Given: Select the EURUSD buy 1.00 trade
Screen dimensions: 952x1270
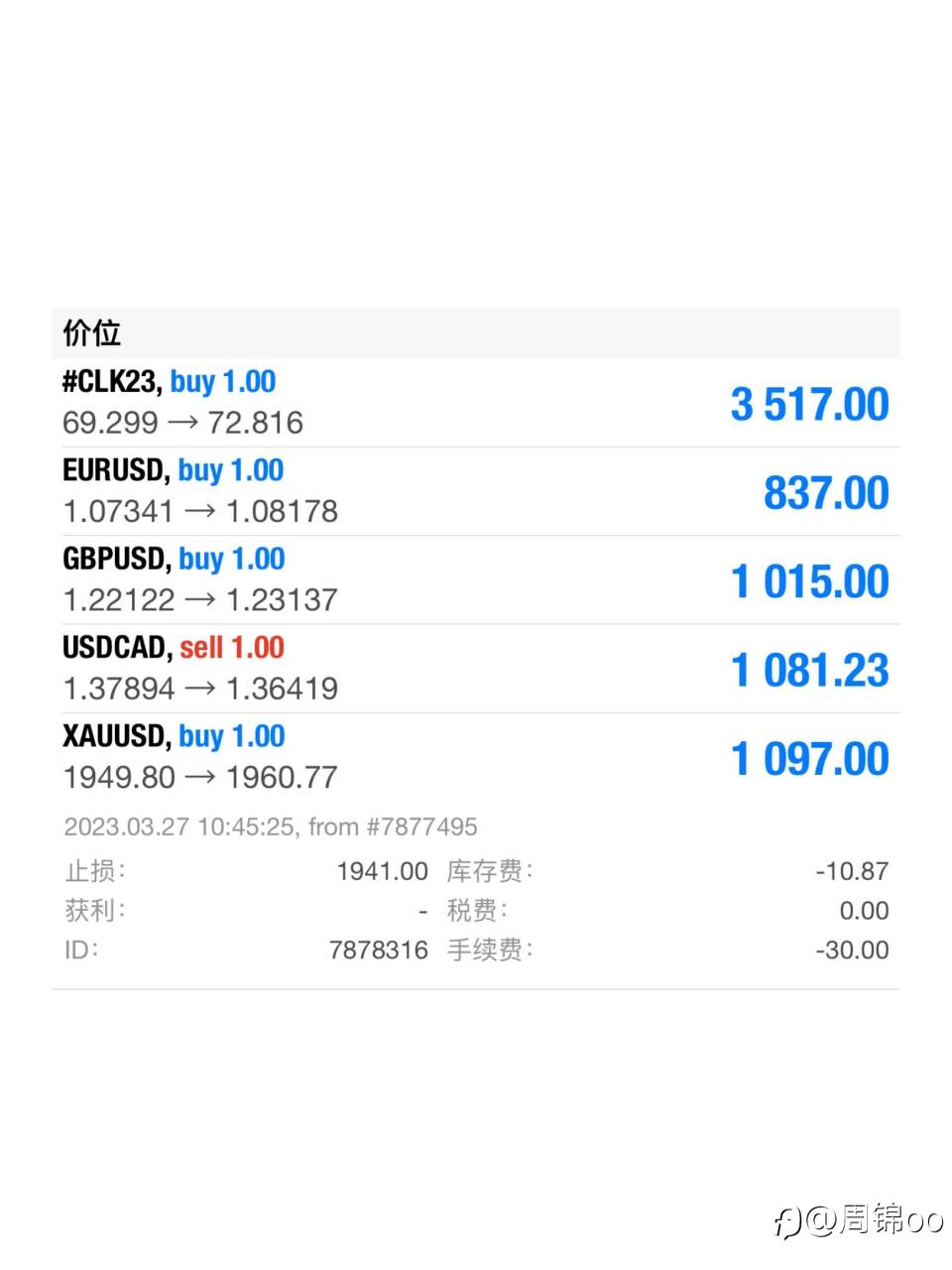Looking at the screenshot, I should 475,491.
